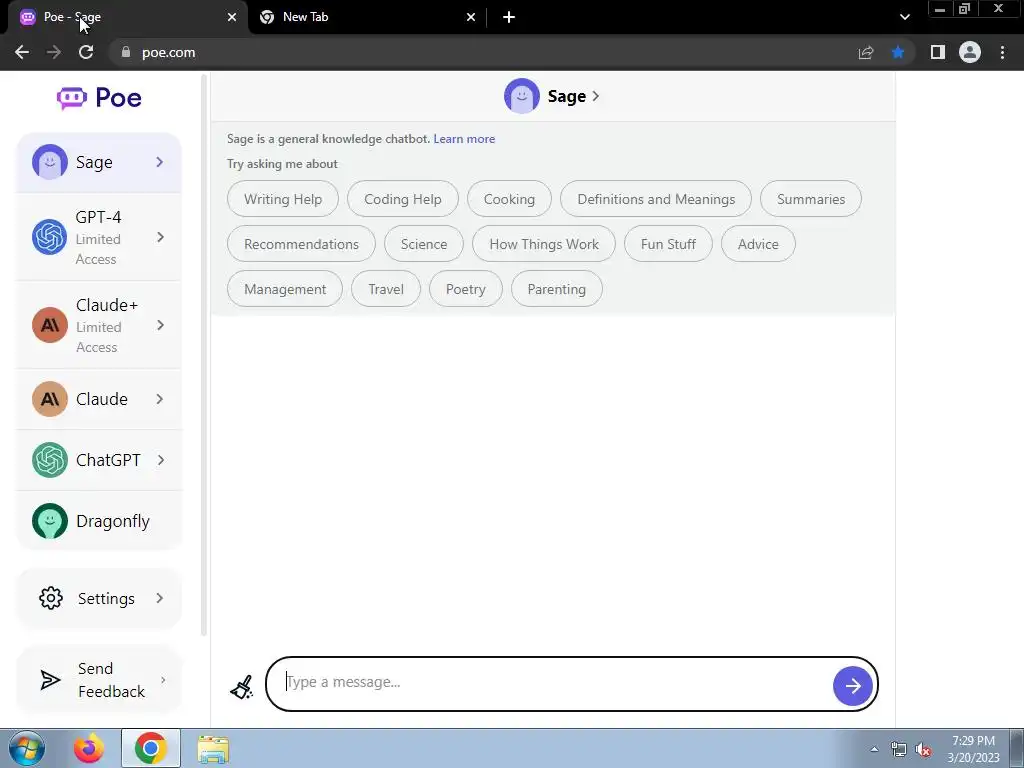
Task: Select the Travel suggestion
Action: 386,289
